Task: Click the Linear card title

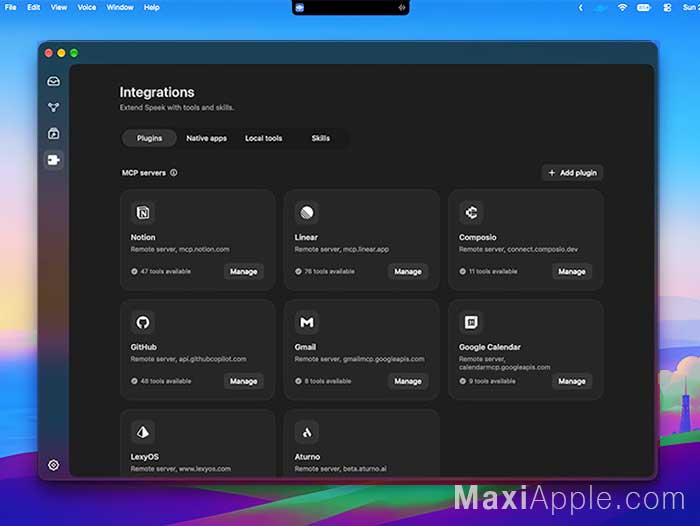Action: 306,237
